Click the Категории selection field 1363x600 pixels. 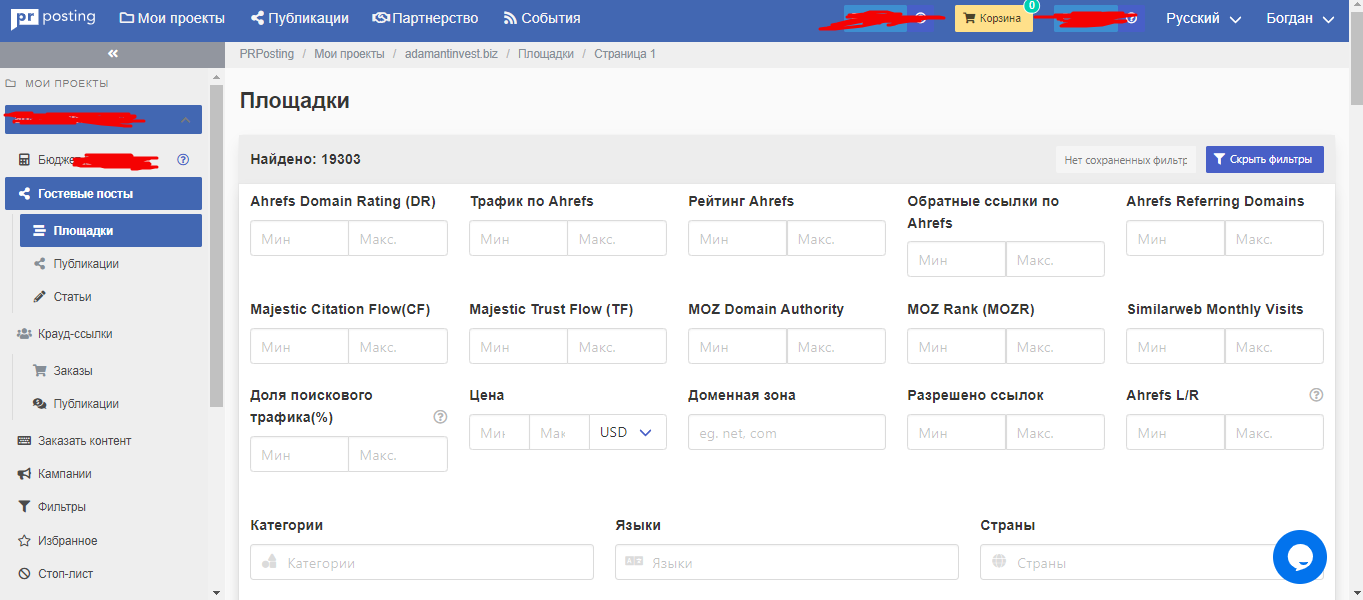(422, 563)
